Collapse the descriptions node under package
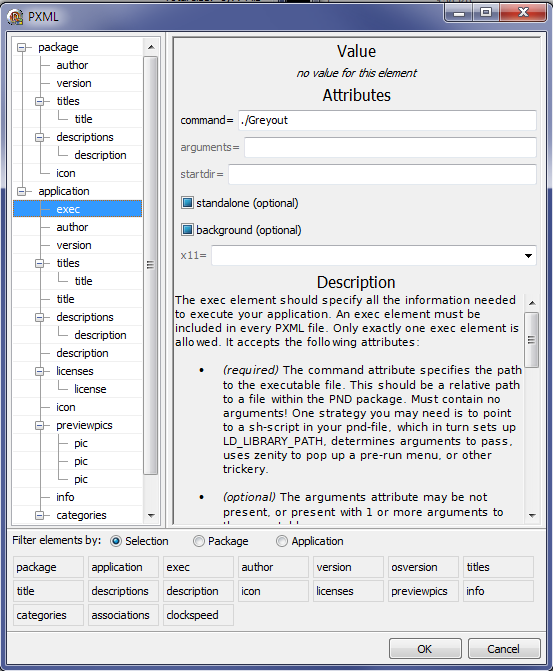Screen dimensions: 553x671 tap(39, 137)
